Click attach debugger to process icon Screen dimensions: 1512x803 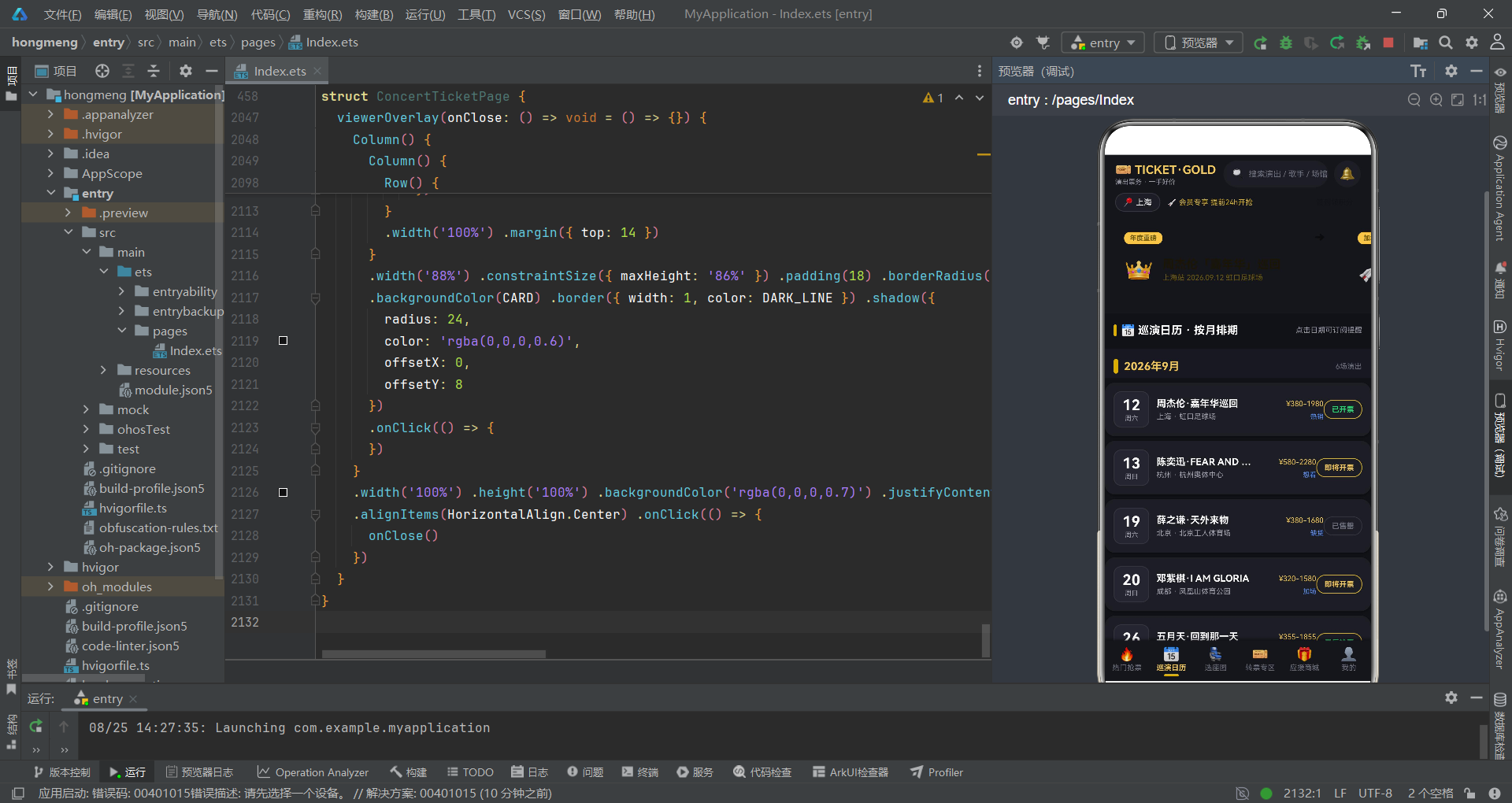(1363, 43)
